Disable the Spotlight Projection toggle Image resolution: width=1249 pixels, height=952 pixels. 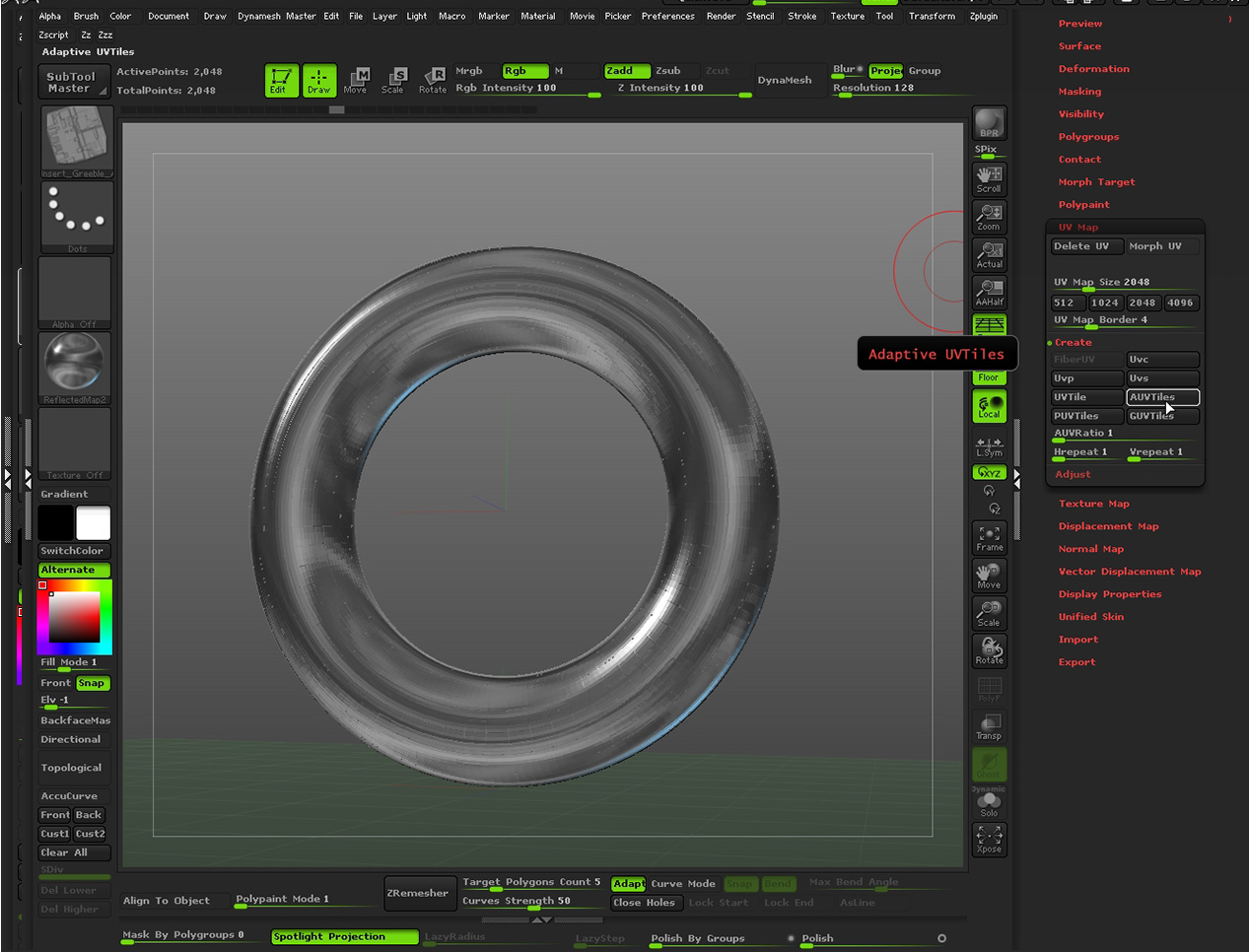tap(344, 937)
